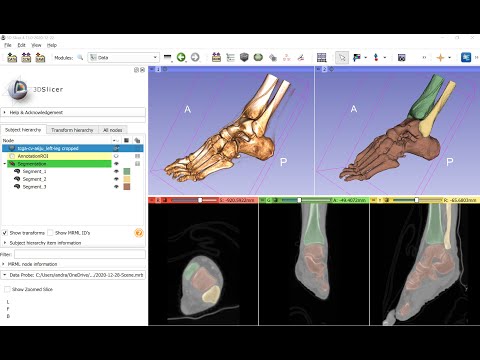Go forward to next module (gray arrow)
The height and width of the screenshot is (360, 480).
(195, 57)
